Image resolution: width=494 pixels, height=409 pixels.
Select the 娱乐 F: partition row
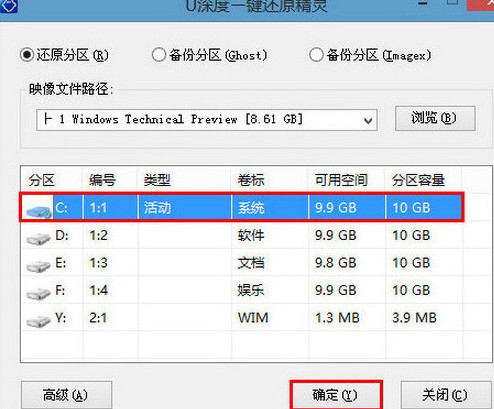(x=242, y=290)
